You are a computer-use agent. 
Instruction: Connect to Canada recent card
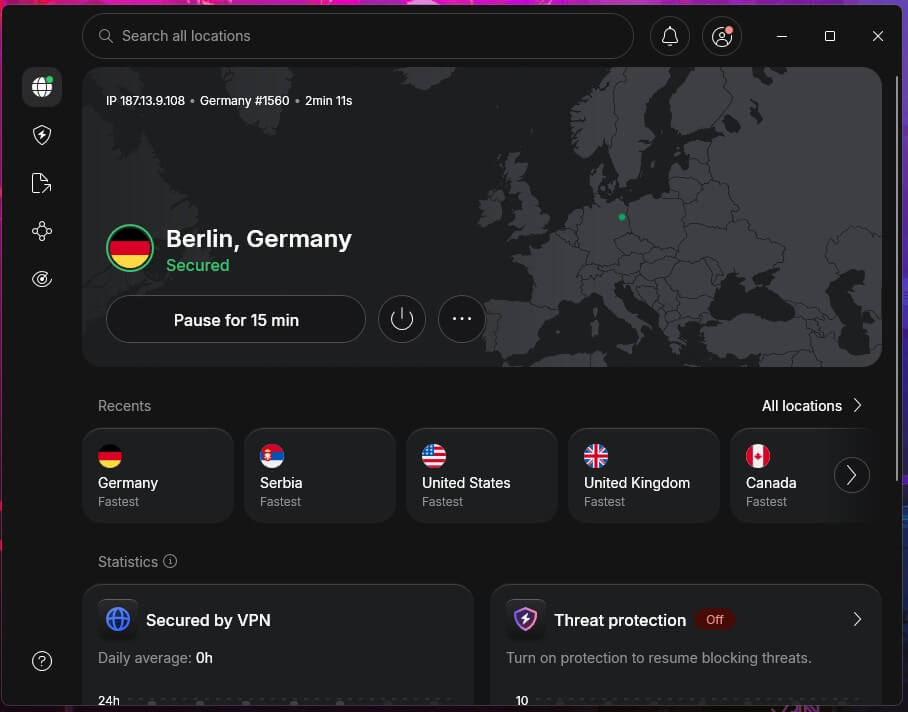[782, 475]
